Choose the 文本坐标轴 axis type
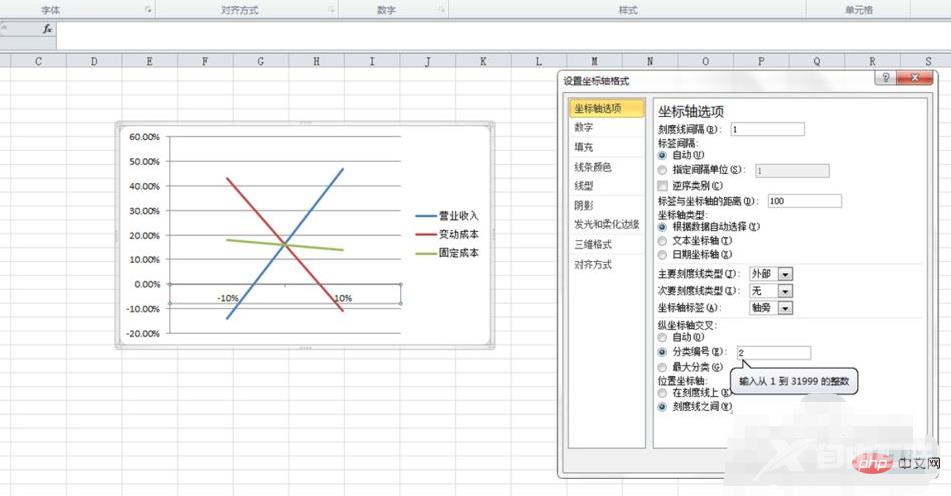 tap(663, 241)
